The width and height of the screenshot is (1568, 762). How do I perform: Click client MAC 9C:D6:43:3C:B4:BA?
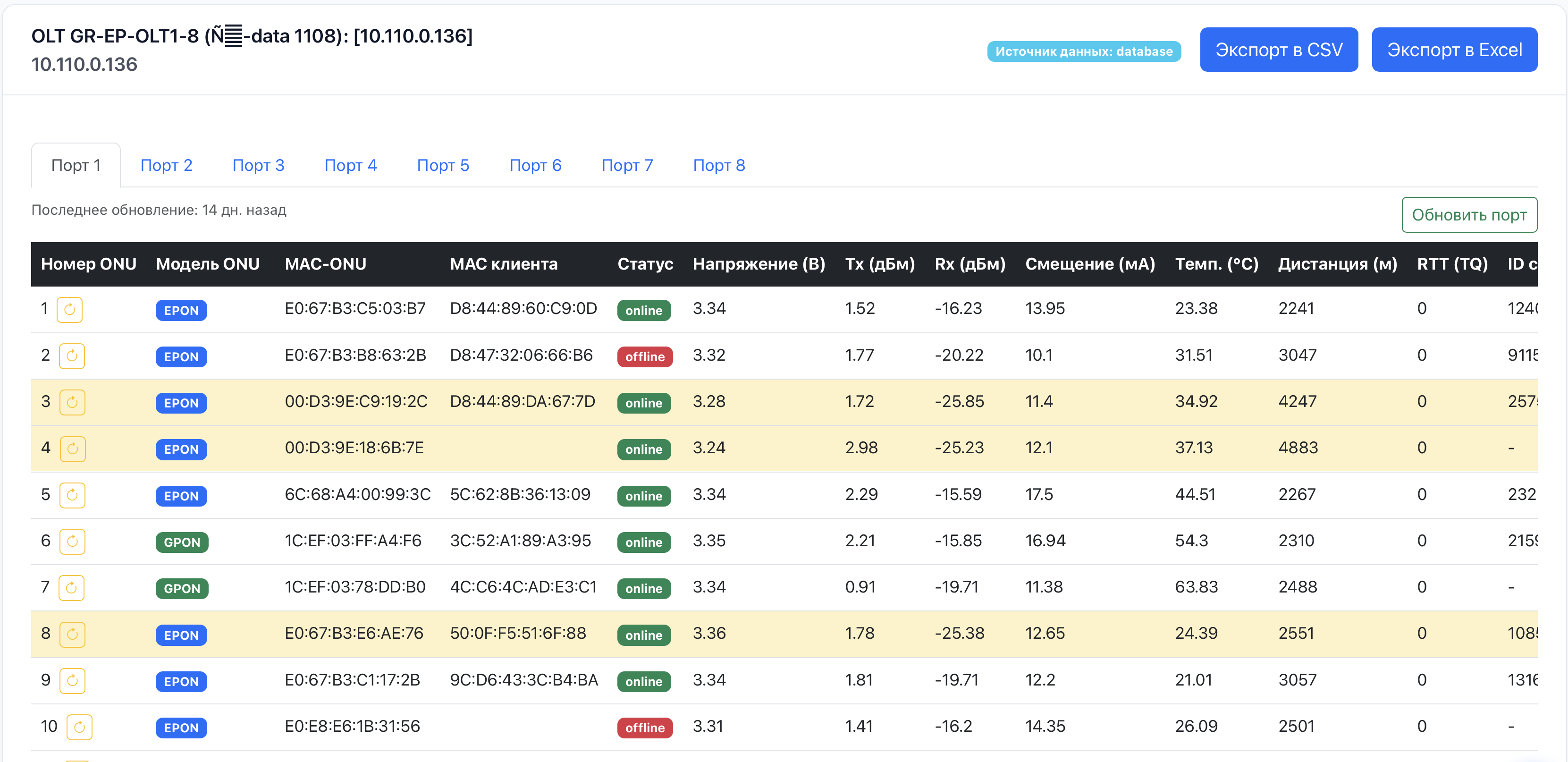tap(524, 680)
